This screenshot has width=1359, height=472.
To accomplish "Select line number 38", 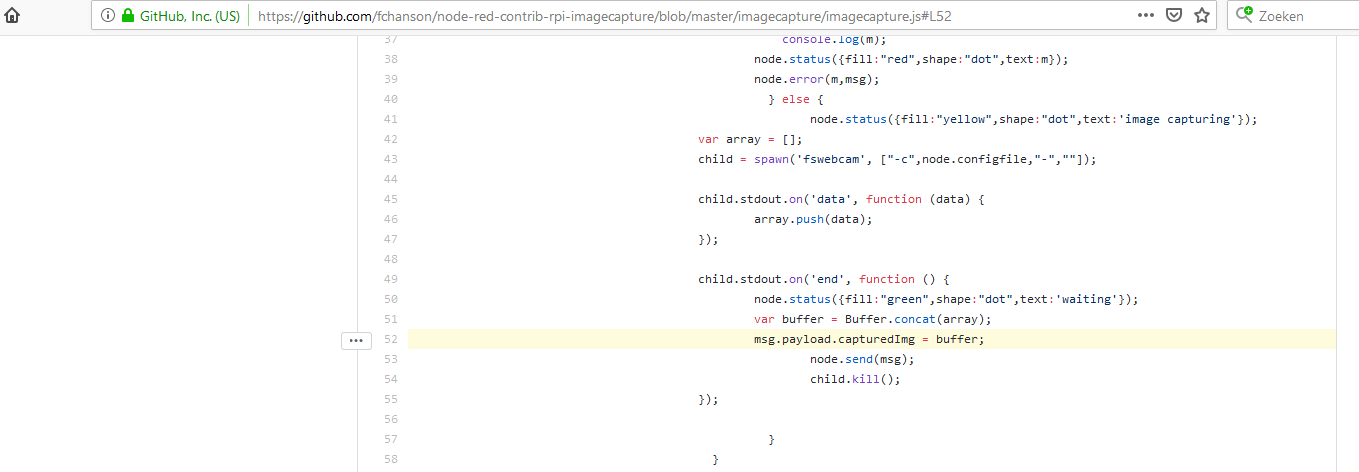I will 390,59.
